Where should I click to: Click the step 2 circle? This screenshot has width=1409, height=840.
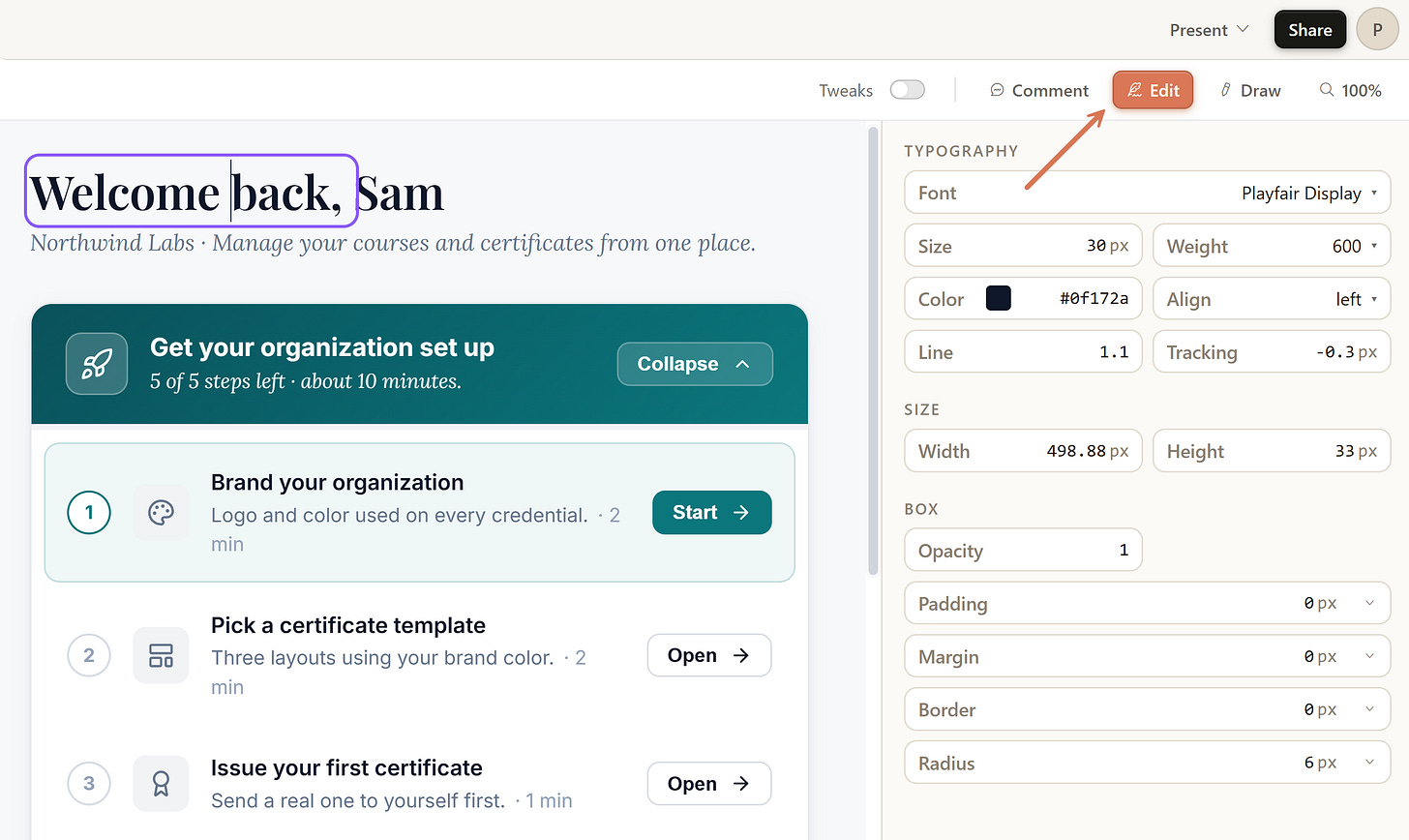[89, 656]
